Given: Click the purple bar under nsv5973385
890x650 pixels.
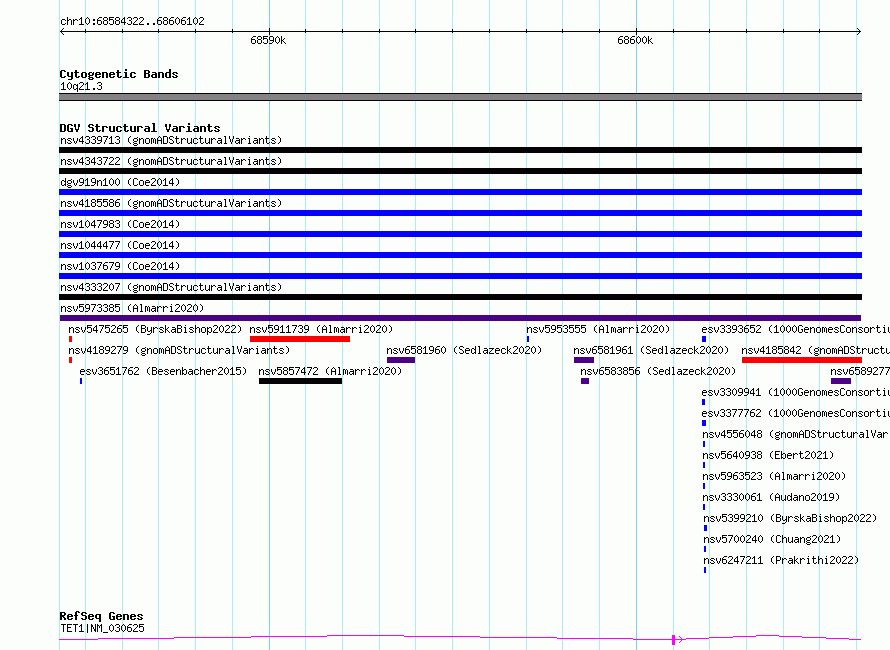Looking at the screenshot, I should (x=460, y=318).
